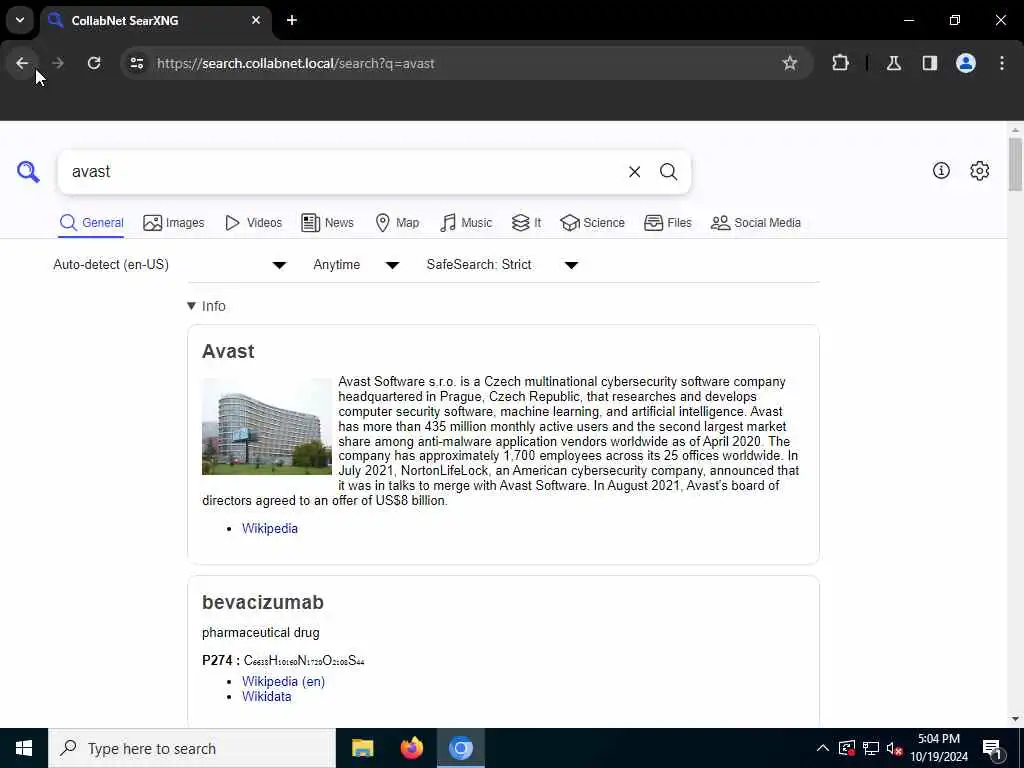Open bevacizumab Wikipedia (en) link
The height and width of the screenshot is (768, 1024).
tap(283, 681)
